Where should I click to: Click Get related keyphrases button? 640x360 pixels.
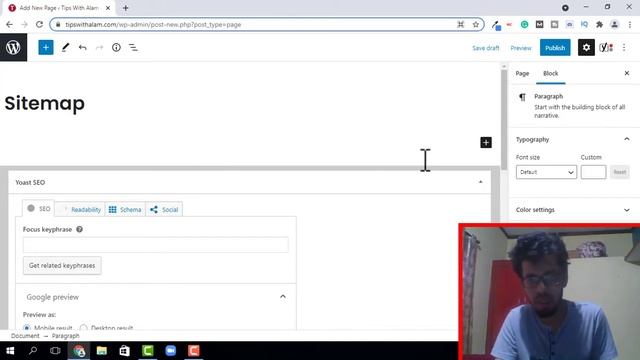pyautogui.click(x=62, y=265)
